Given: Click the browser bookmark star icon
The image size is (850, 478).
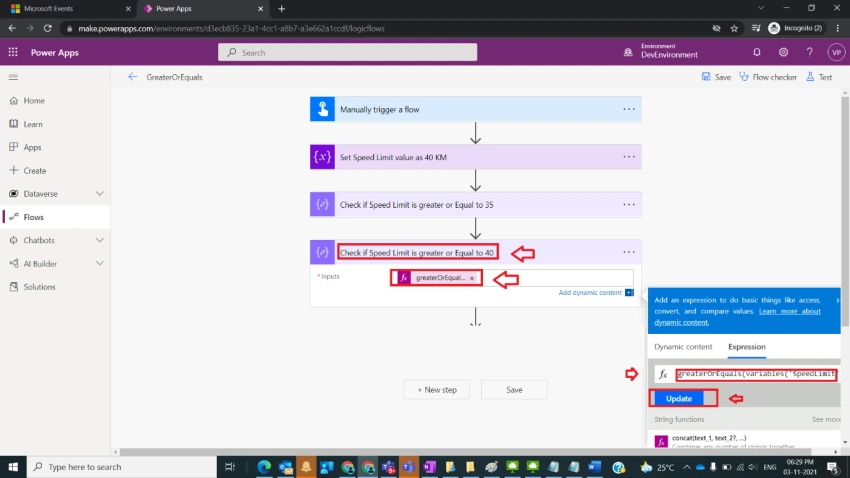Looking at the screenshot, I should tap(734, 29).
